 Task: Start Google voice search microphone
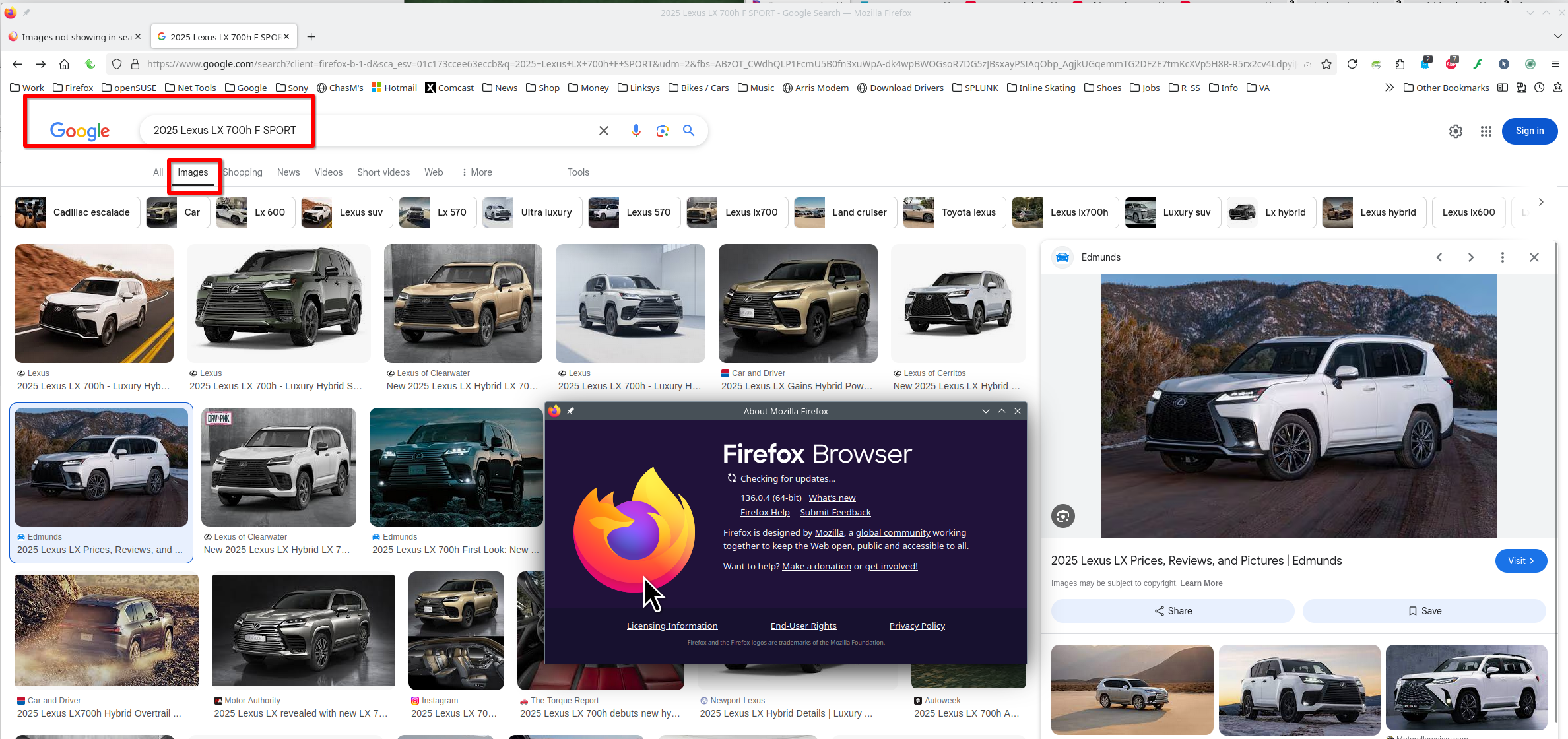pos(636,131)
